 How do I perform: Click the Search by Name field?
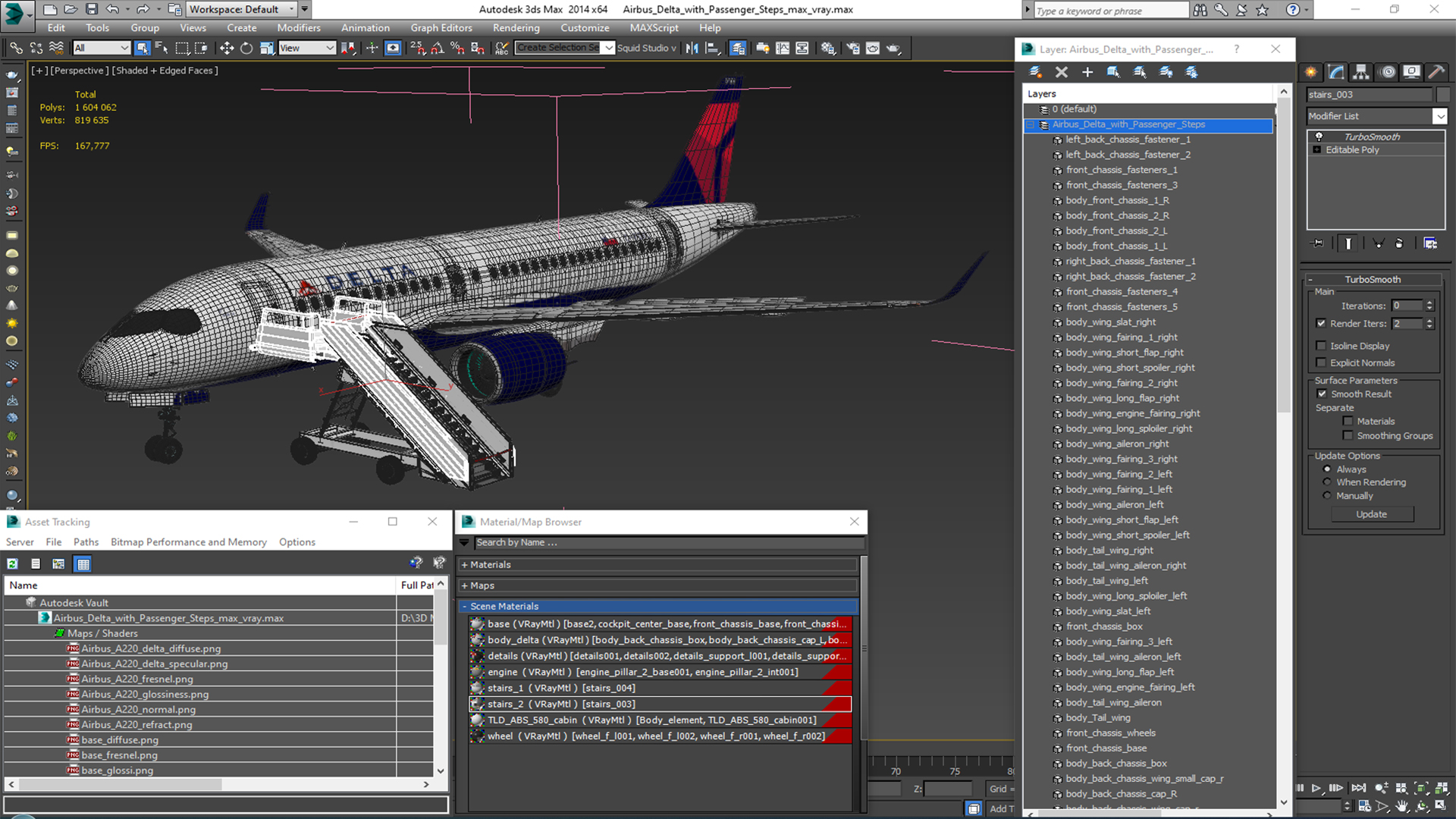coord(669,543)
